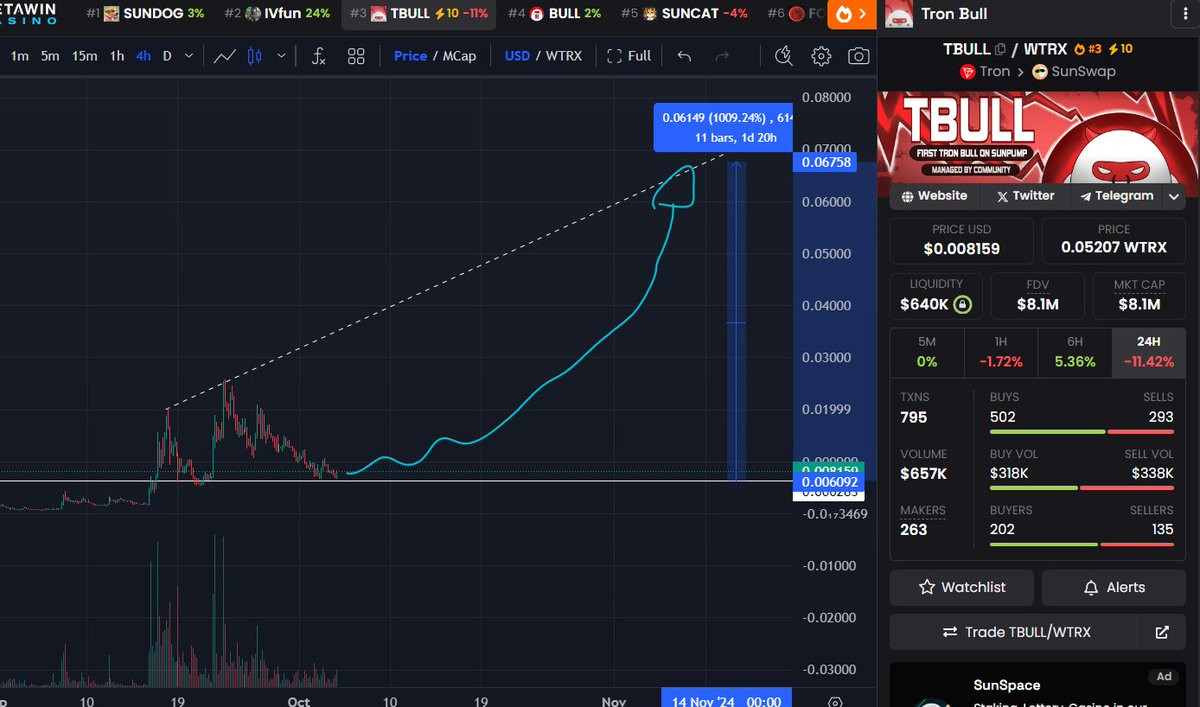
Task: Open trending pair #3 TBULL
Action: [x=417, y=14]
